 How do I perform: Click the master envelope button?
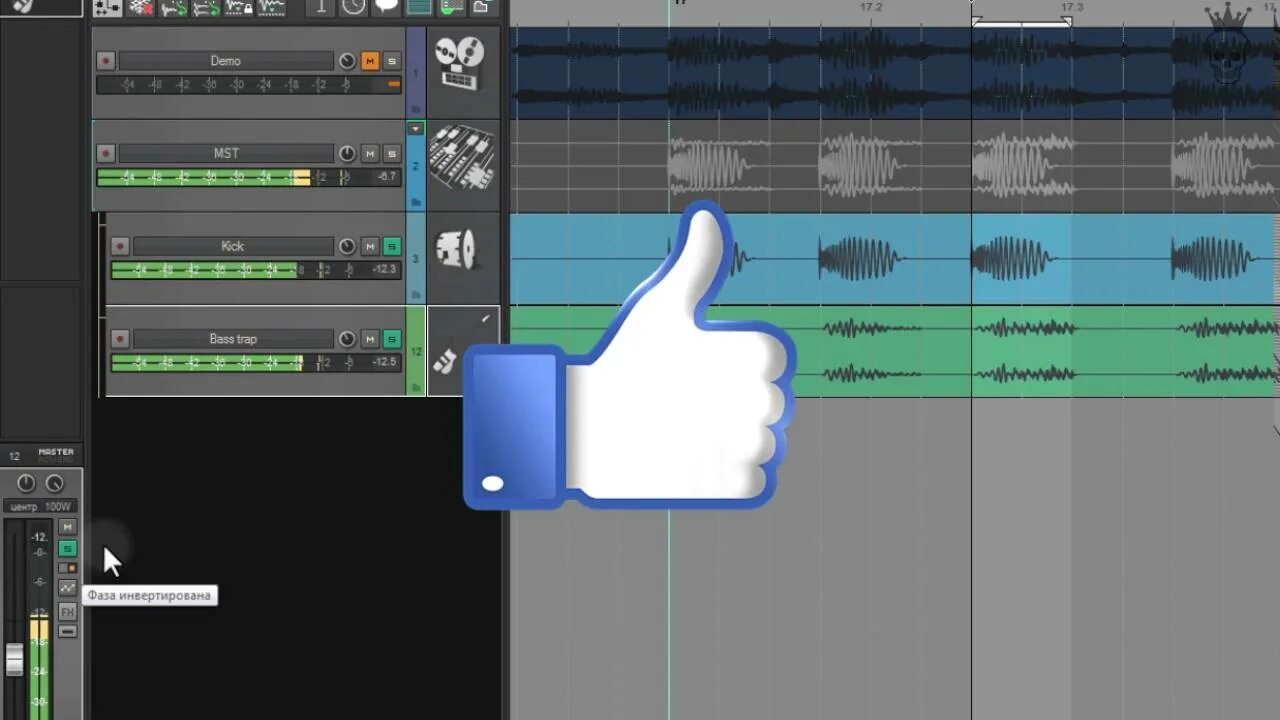coord(67,588)
